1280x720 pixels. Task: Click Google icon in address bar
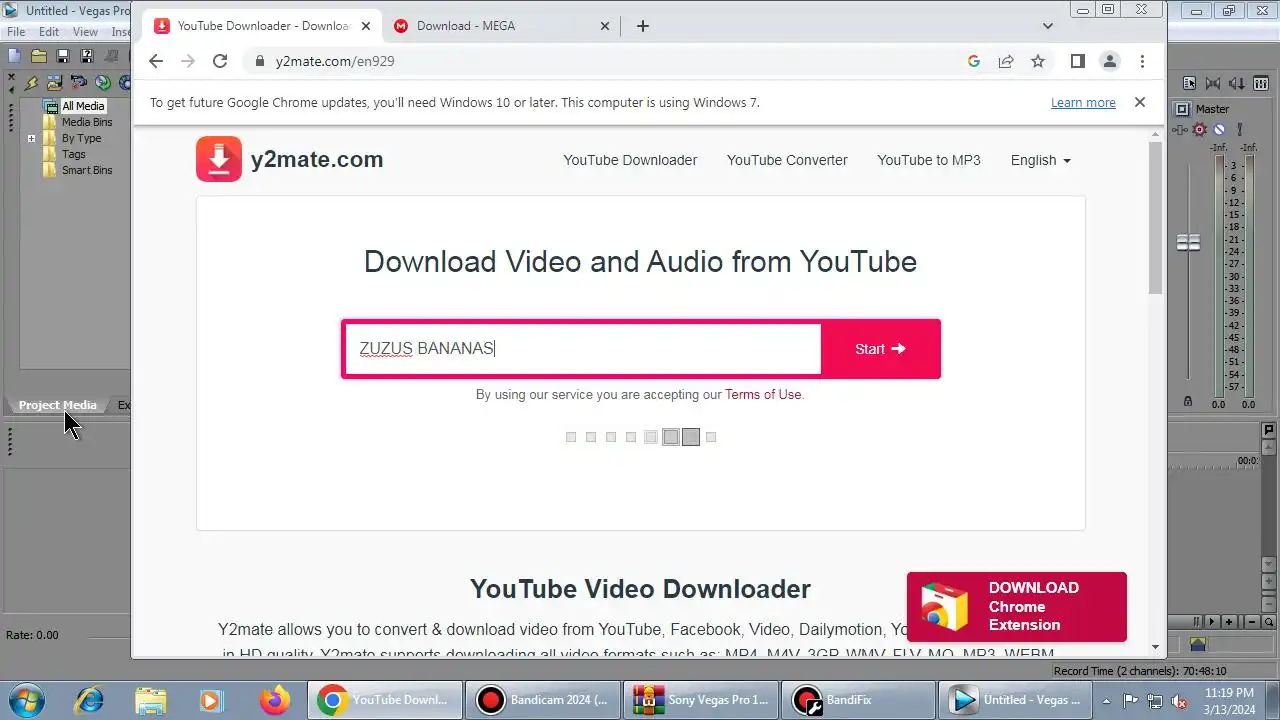pyautogui.click(x=974, y=61)
